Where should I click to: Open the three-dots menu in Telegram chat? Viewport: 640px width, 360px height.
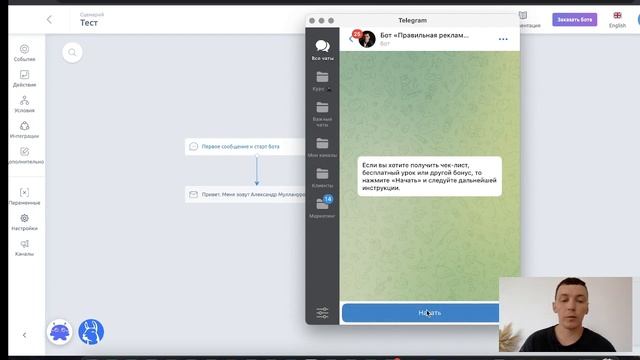click(x=503, y=39)
